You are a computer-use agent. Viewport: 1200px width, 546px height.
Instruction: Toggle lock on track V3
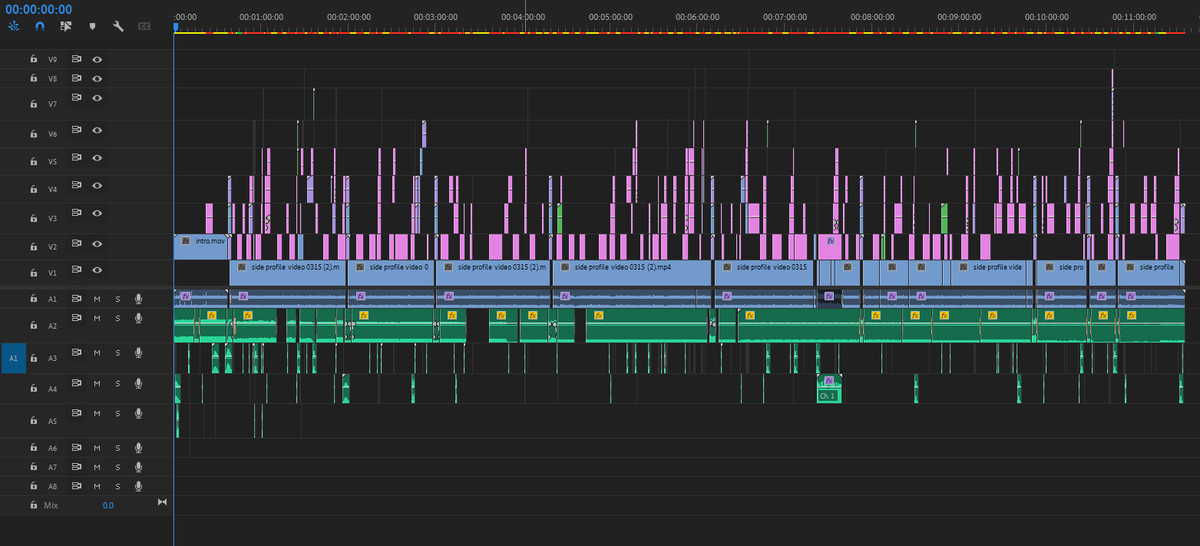click(x=33, y=217)
